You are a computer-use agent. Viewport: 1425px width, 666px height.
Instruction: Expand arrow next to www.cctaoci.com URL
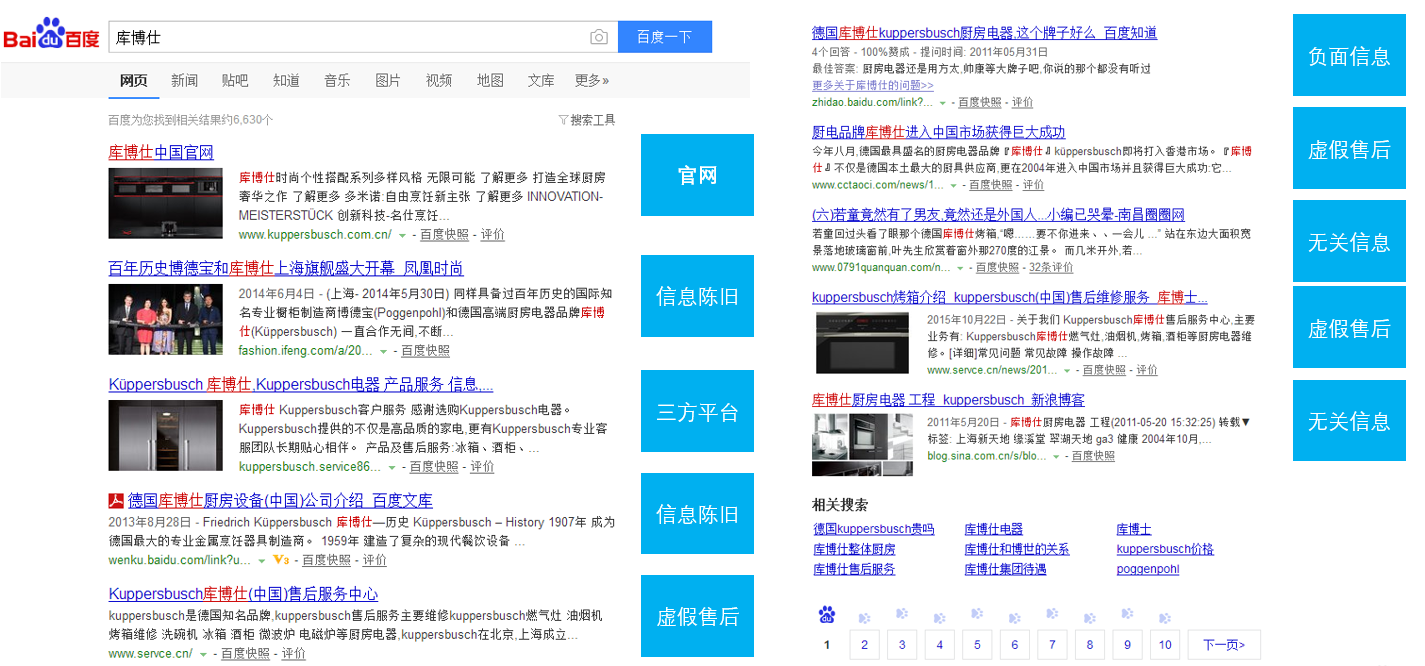pos(953,185)
